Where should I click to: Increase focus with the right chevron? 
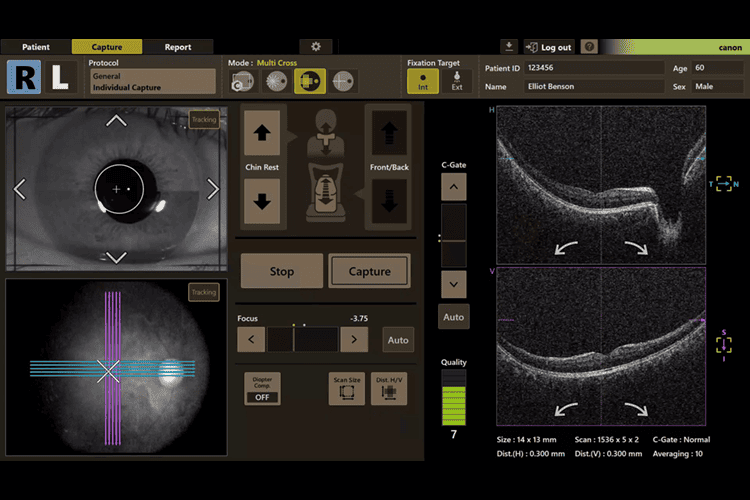point(354,340)
